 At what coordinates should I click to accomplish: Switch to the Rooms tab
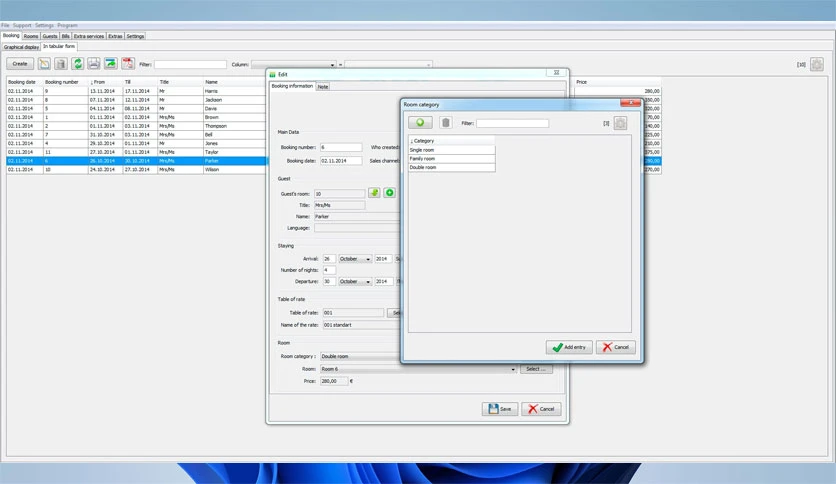tap(31, 36)
